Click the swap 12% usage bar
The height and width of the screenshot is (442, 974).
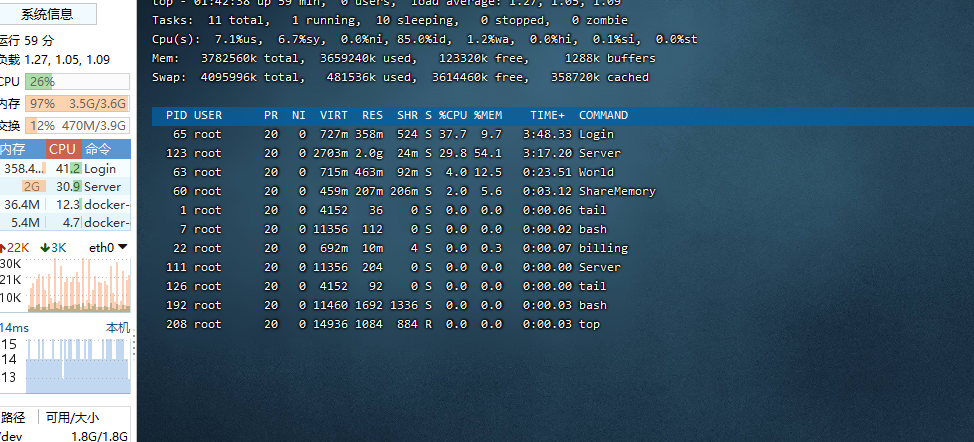click(77, 126)
